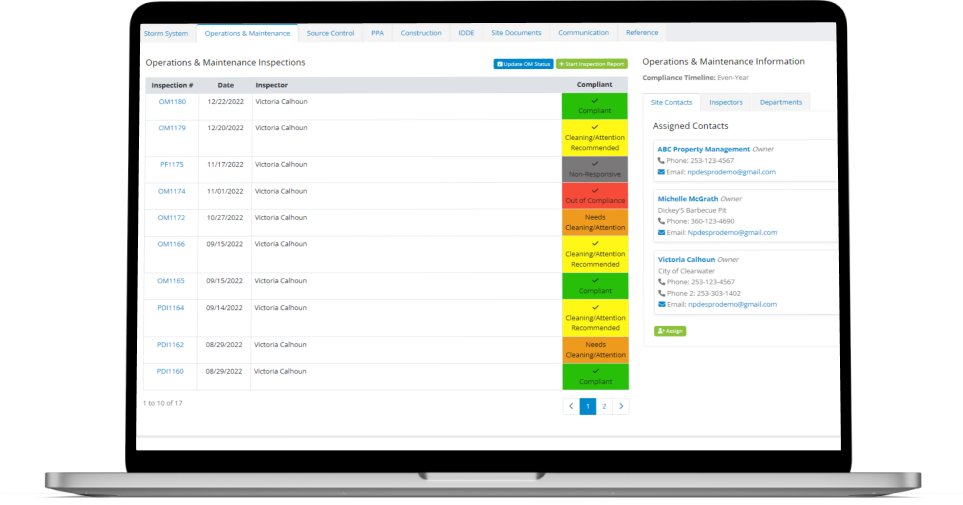Go to the Construction tab
963x505 pixels.
(421, 33)
